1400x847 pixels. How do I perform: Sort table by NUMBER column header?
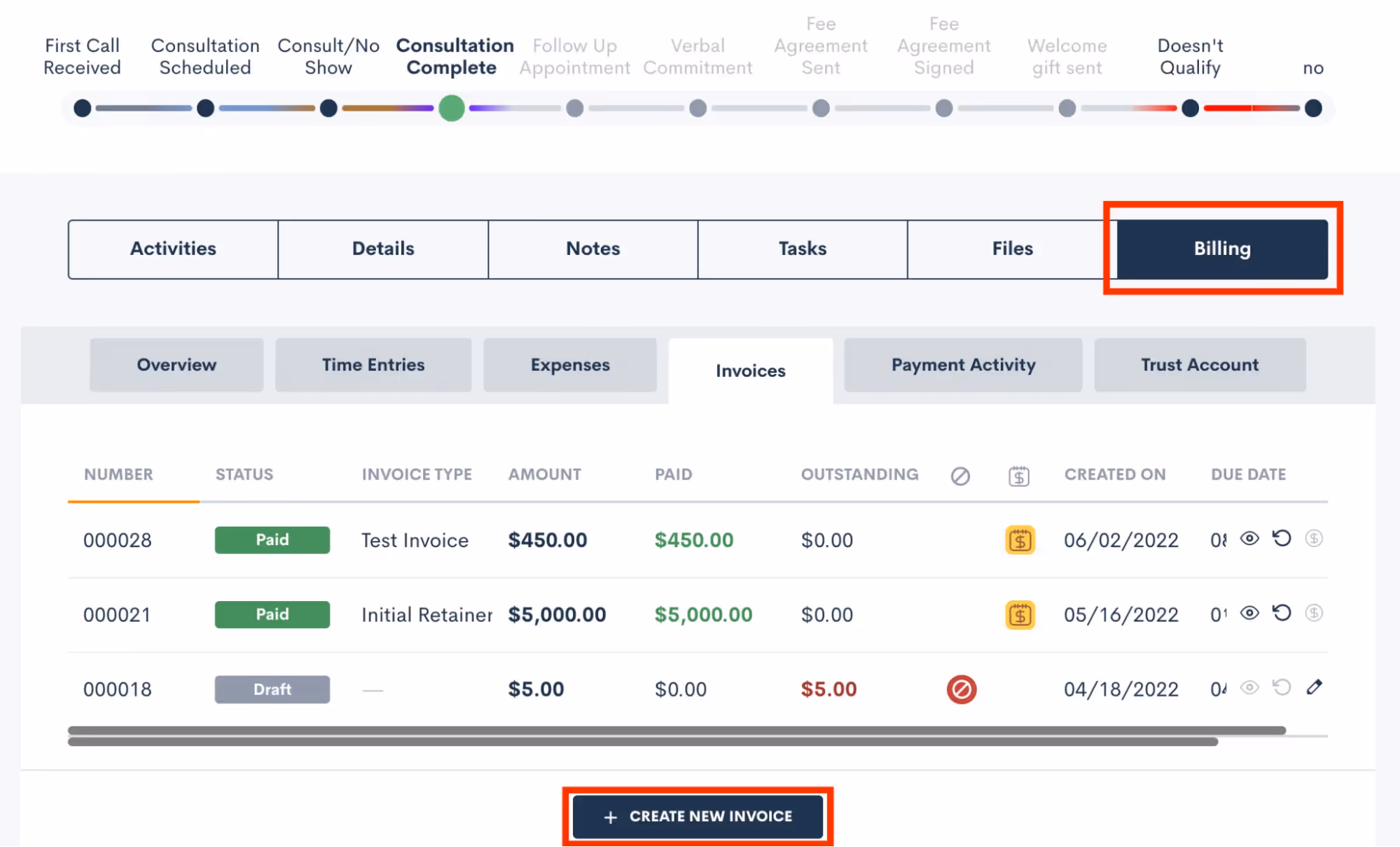[x=118, y=474]
